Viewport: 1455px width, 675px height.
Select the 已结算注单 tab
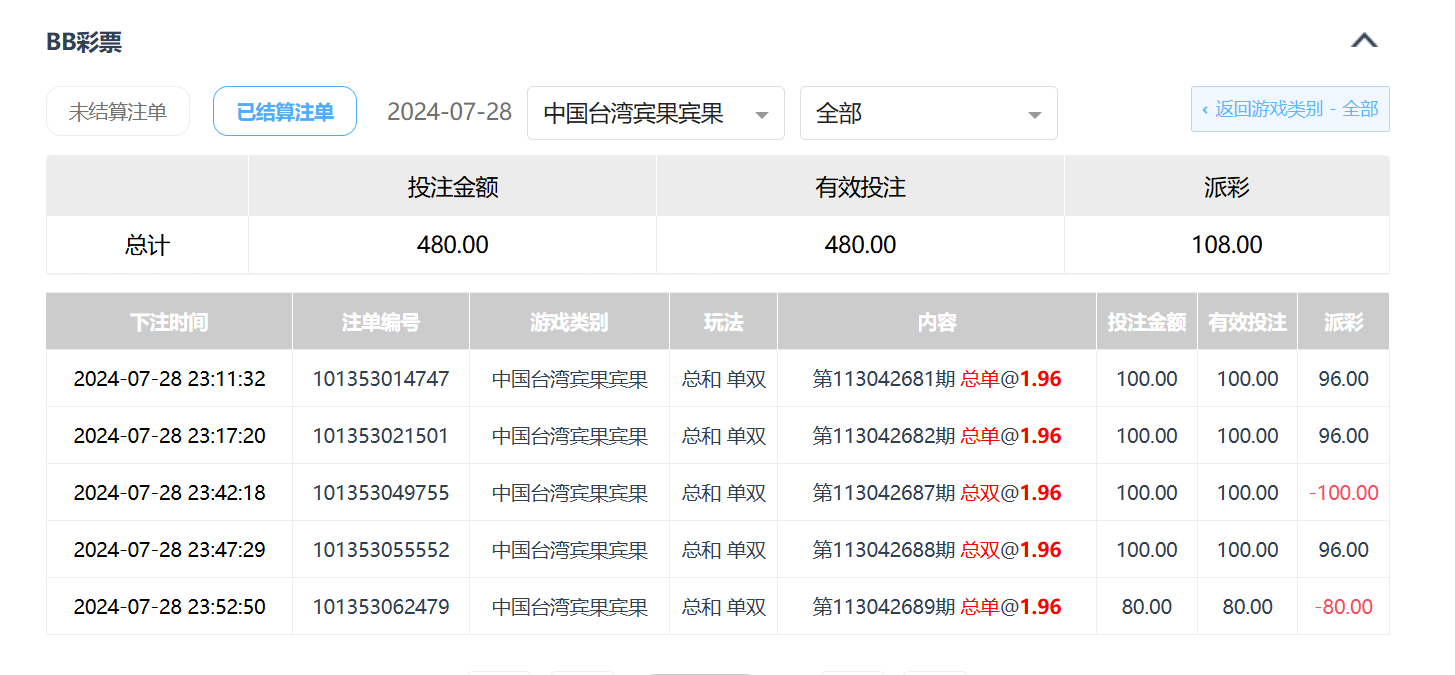(285, 112)
